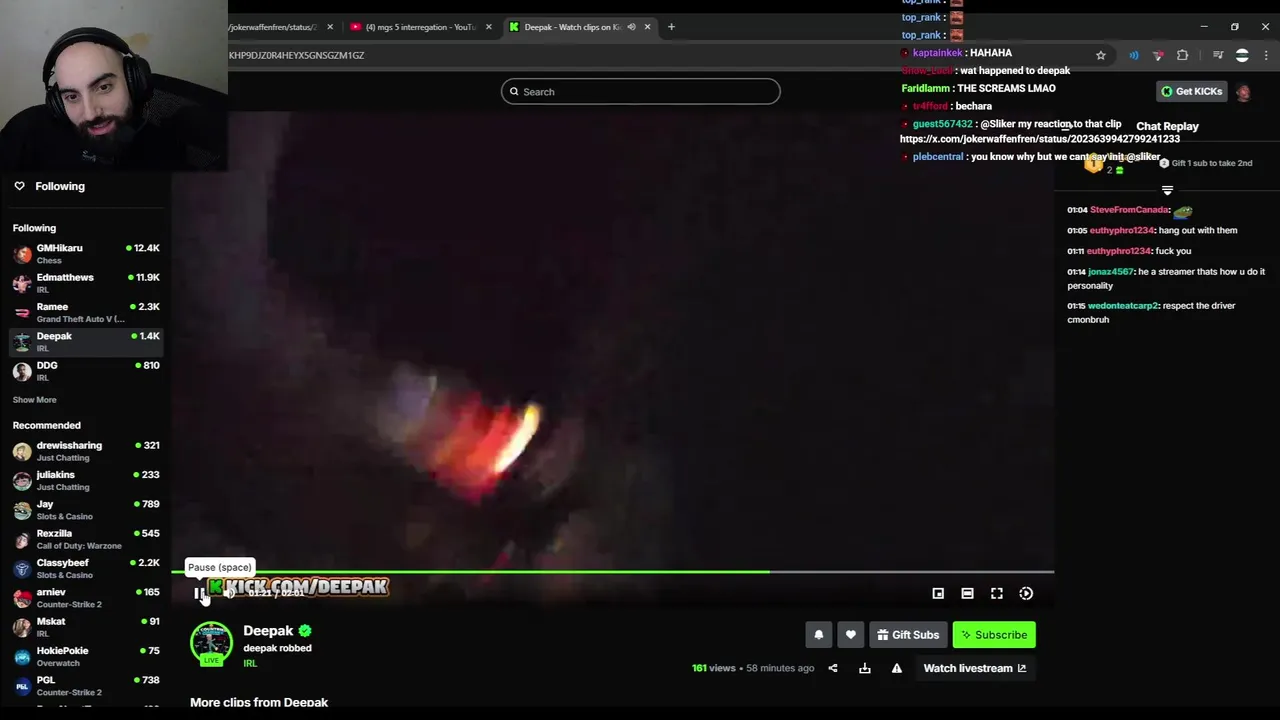Click jonaz4567 username in chat replay
The width and height of the screenshot is (1280, 720).
[1111, 272]
